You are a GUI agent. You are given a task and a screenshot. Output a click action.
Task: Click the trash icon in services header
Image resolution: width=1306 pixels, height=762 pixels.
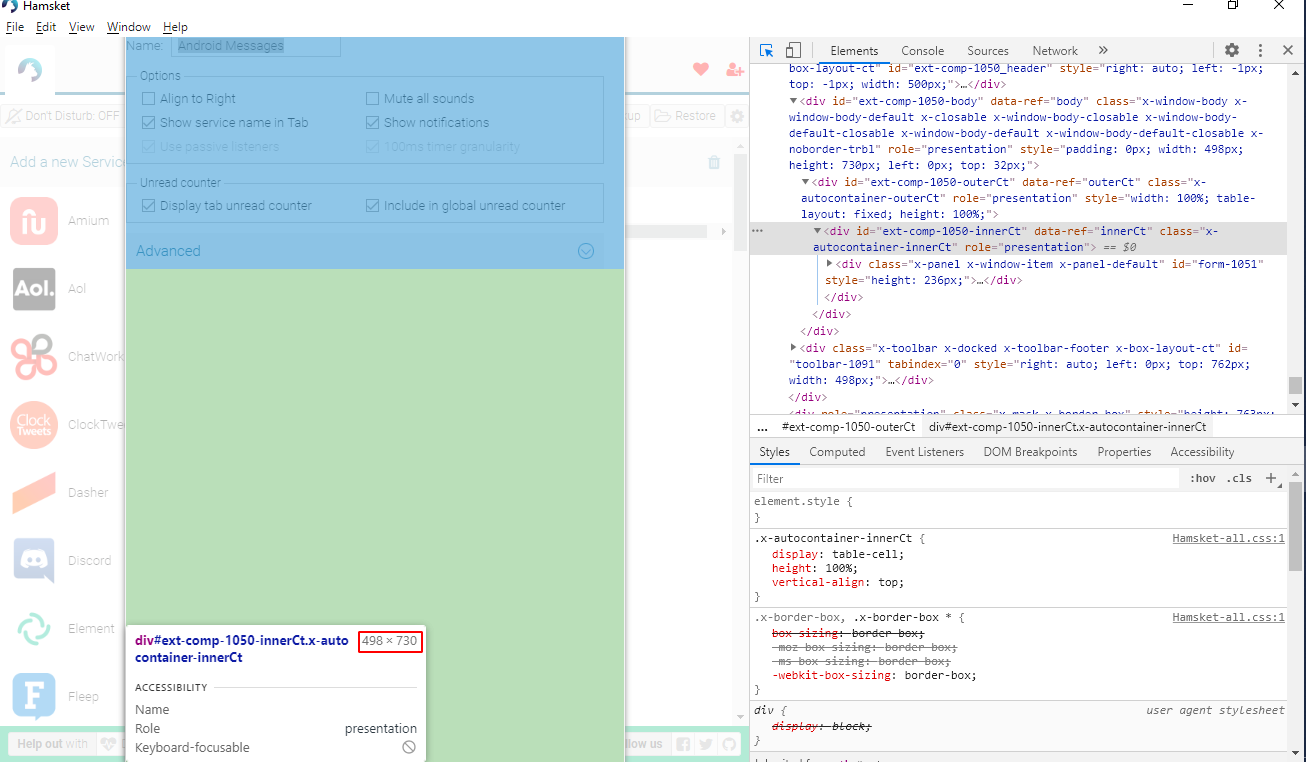pyautogui.click(x=714, y=162)
